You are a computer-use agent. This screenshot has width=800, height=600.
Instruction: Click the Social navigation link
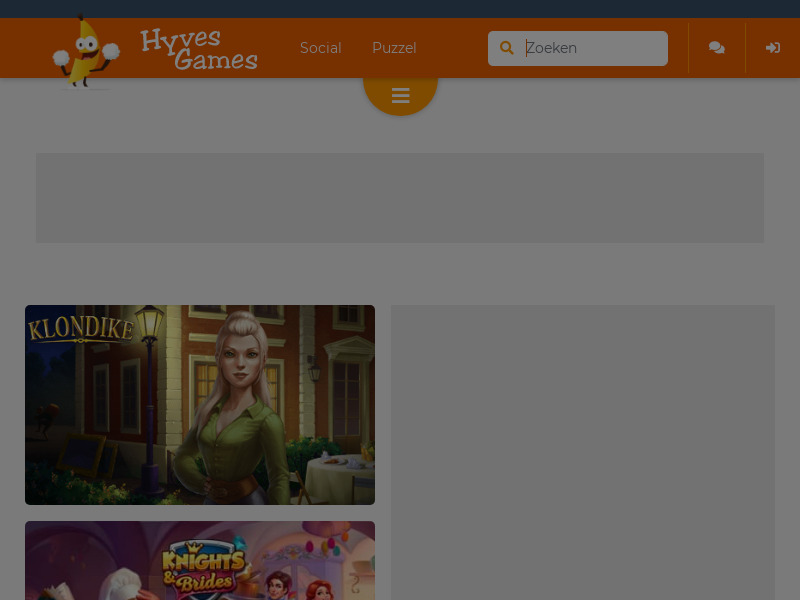[320, 48]
